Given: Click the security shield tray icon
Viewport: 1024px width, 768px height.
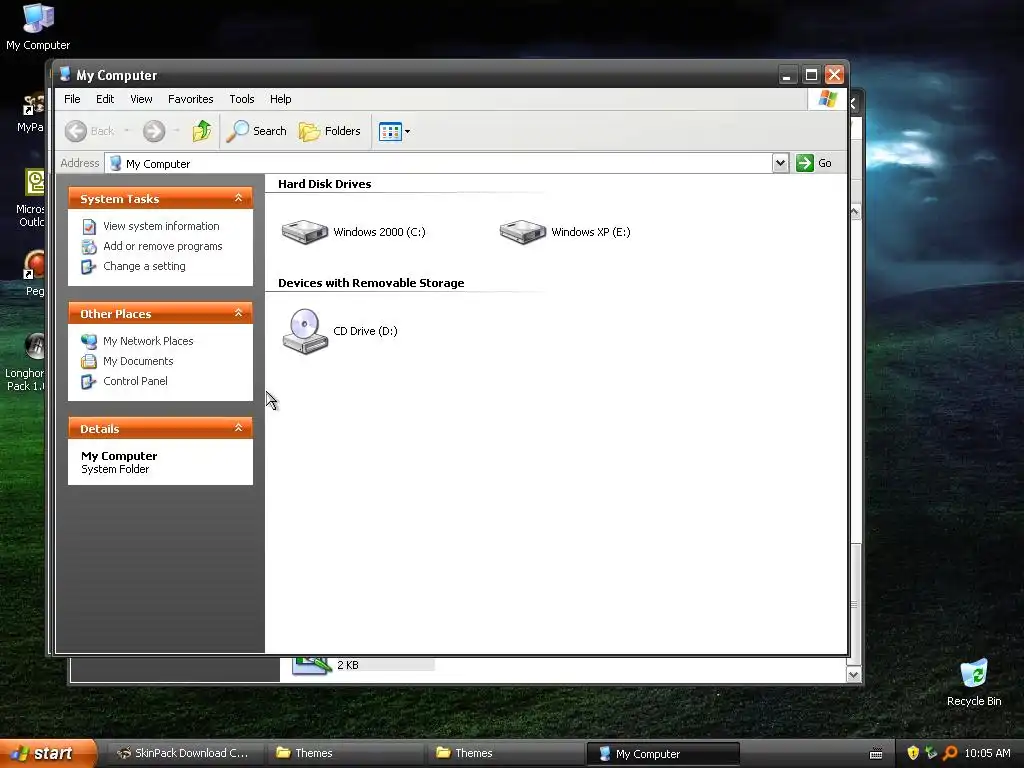Looking at the screenshot, I should [913, 754].
